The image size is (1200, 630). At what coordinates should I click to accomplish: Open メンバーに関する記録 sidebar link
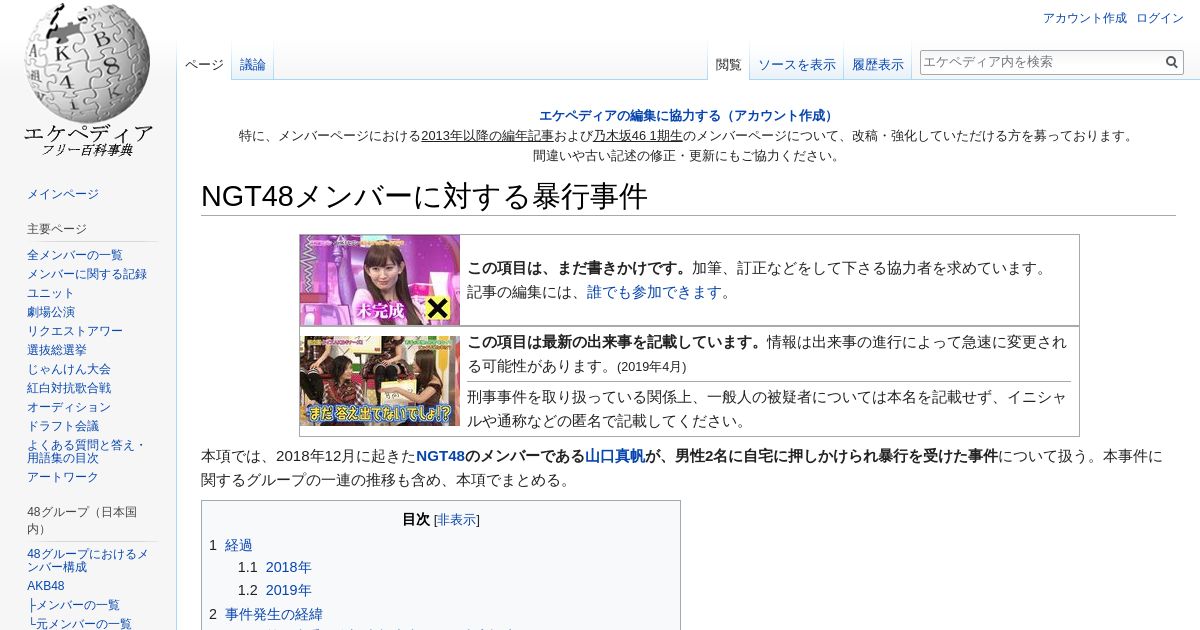(x=87, y=274)
